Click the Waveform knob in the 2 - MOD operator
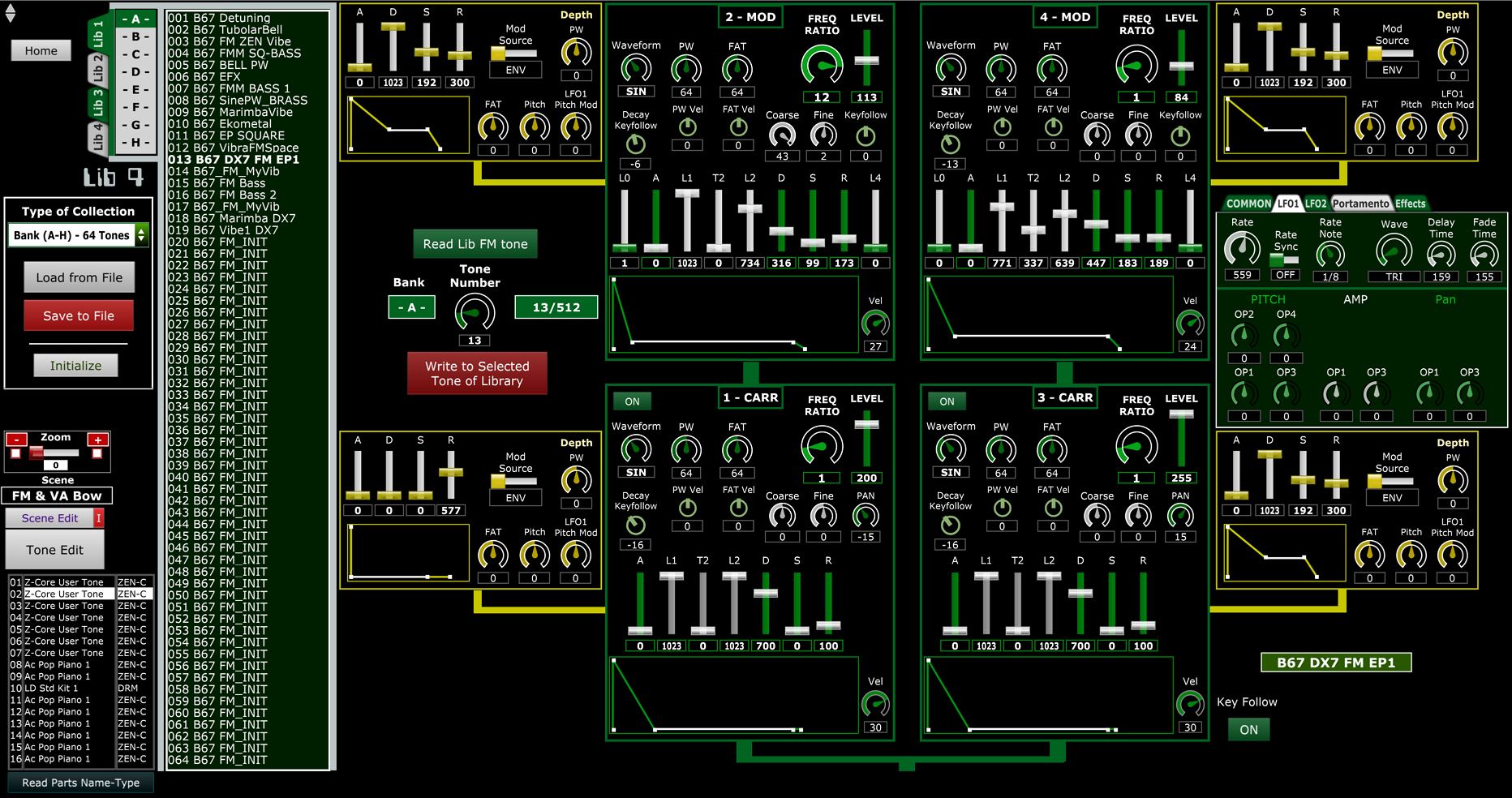Image resolution: width=1512 pixels, height=798 pixels. click(x=636, y=69)
